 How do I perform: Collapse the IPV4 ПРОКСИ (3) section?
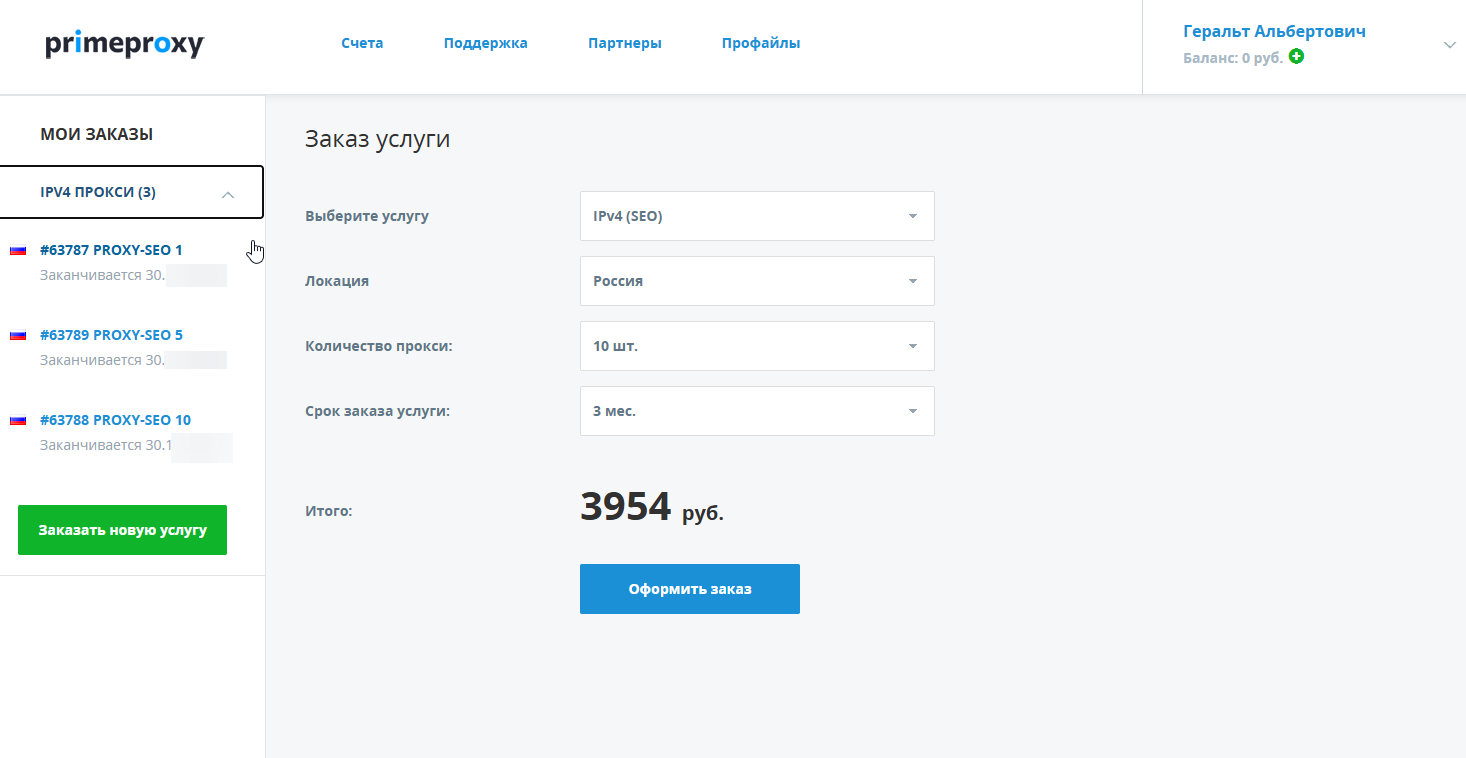tap(132, 192)
